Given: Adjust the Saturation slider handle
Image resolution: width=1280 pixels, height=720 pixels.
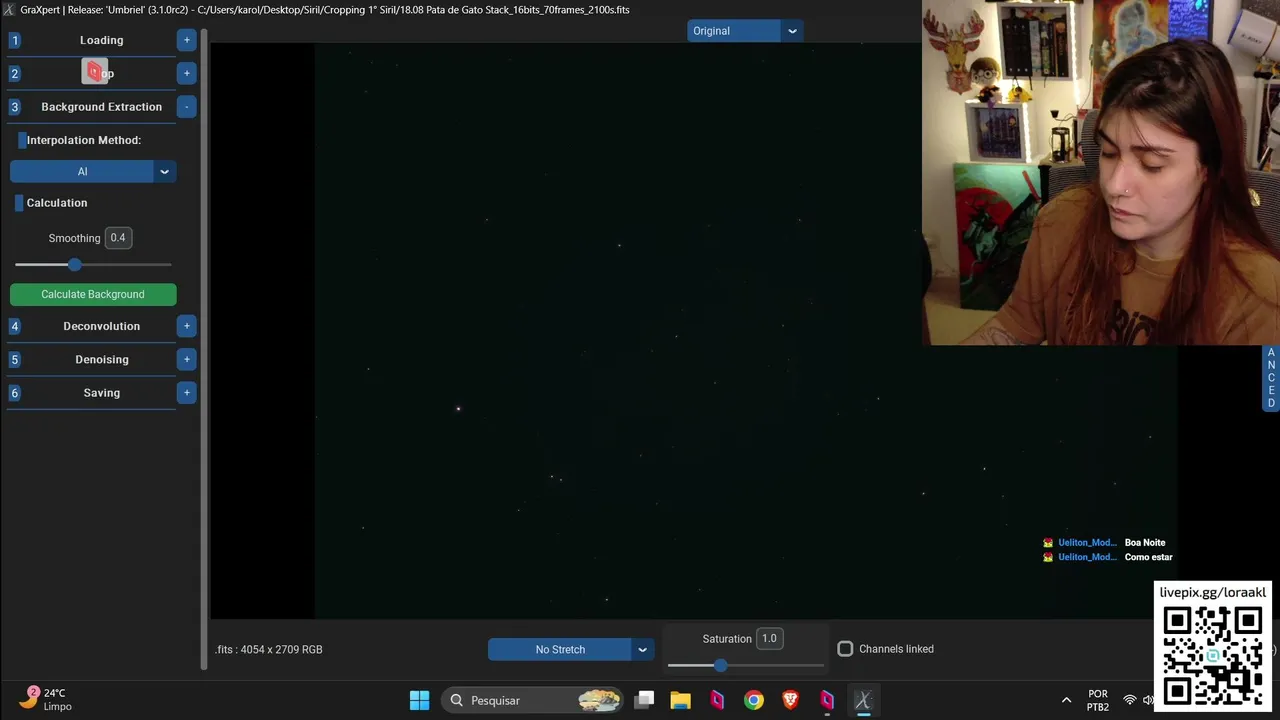Looking at the screenshot, I should point(720,665).
